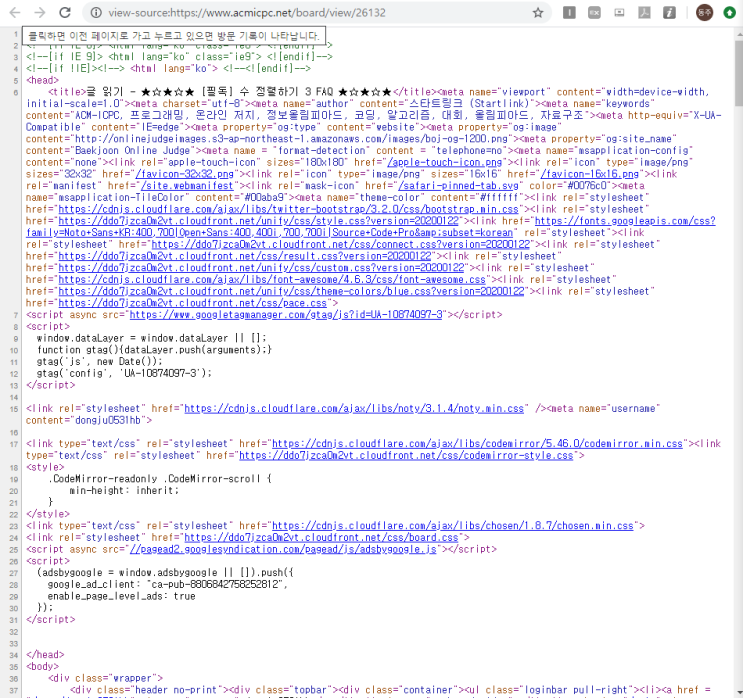Open the unify/css/style.css link
This screenshot has width=743, height=698.
pos(258,221)
